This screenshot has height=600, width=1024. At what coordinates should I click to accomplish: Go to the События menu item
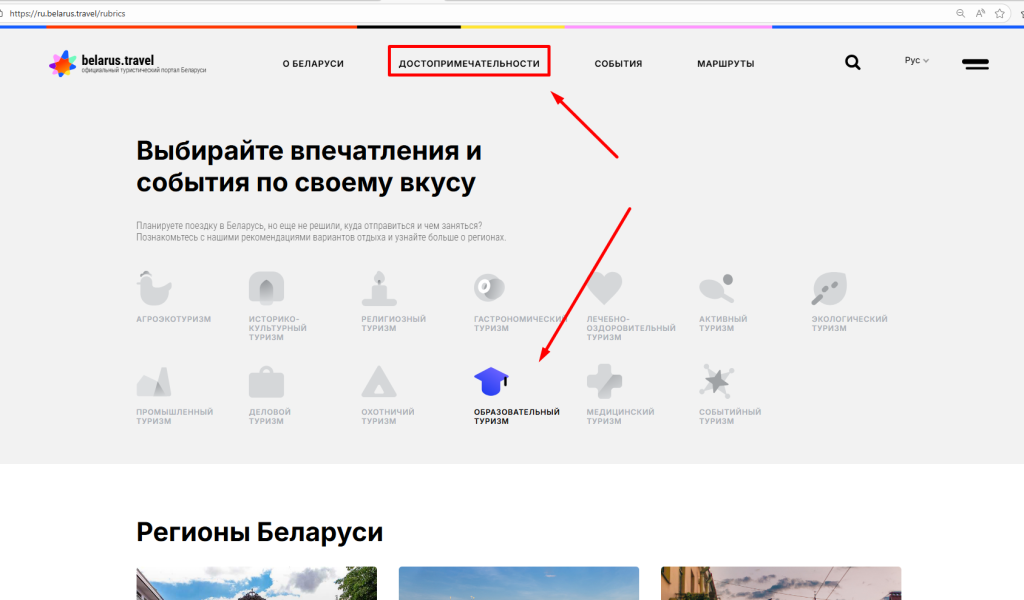[618, 64]
